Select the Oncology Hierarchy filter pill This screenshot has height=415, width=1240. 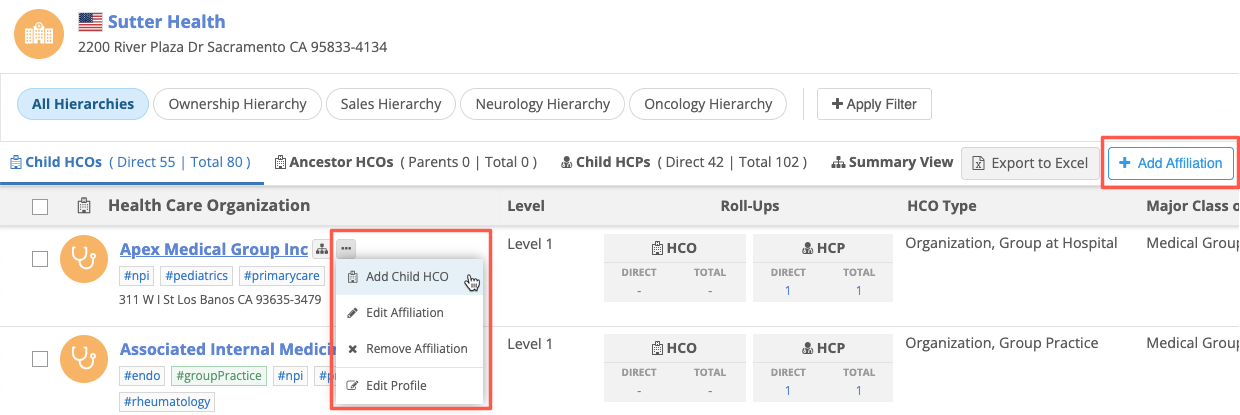coord(708,104)
